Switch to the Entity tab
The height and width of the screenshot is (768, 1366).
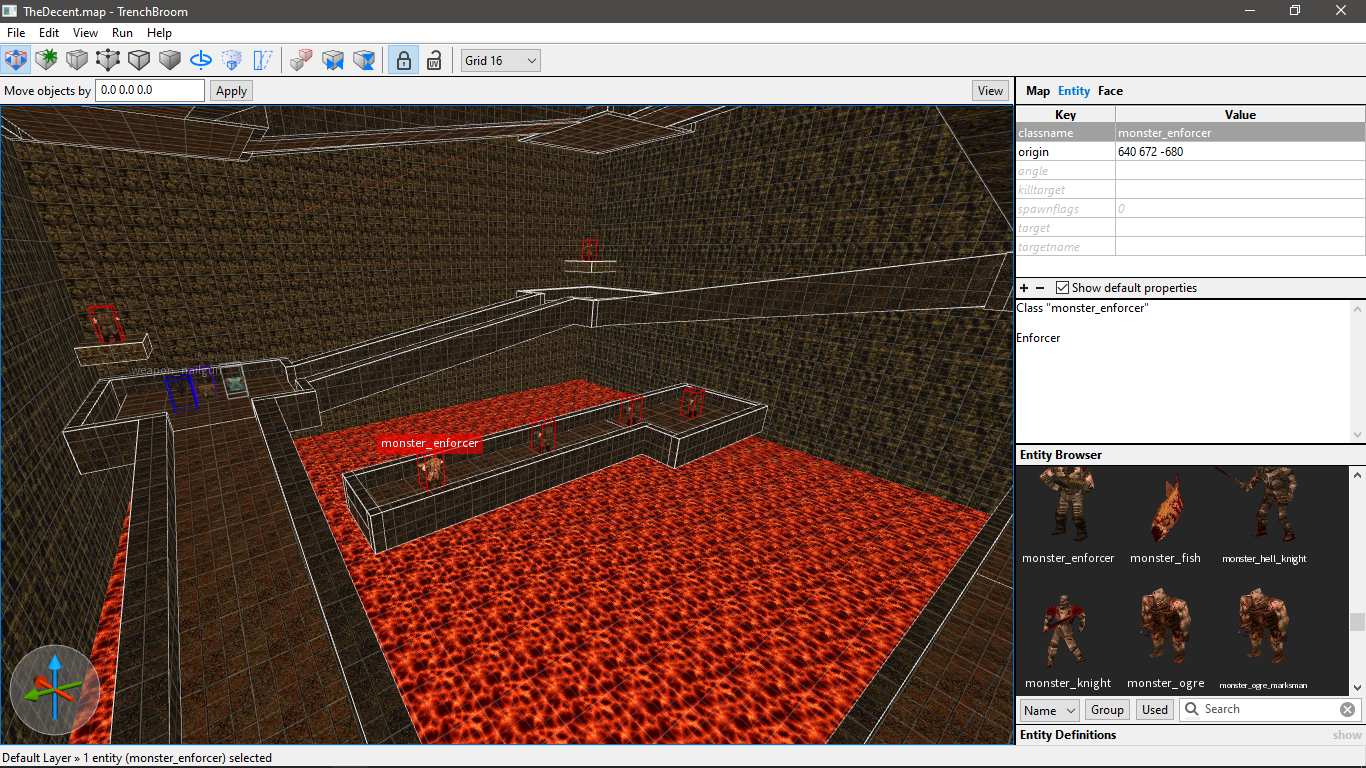click(x=1074, y=91)
